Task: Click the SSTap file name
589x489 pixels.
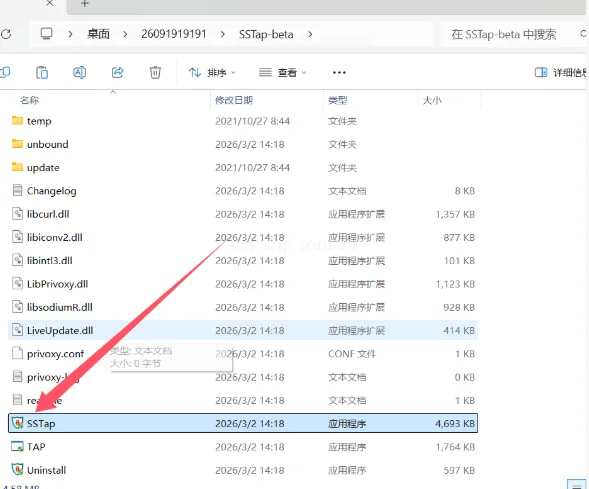Action: tap(41, 424)
